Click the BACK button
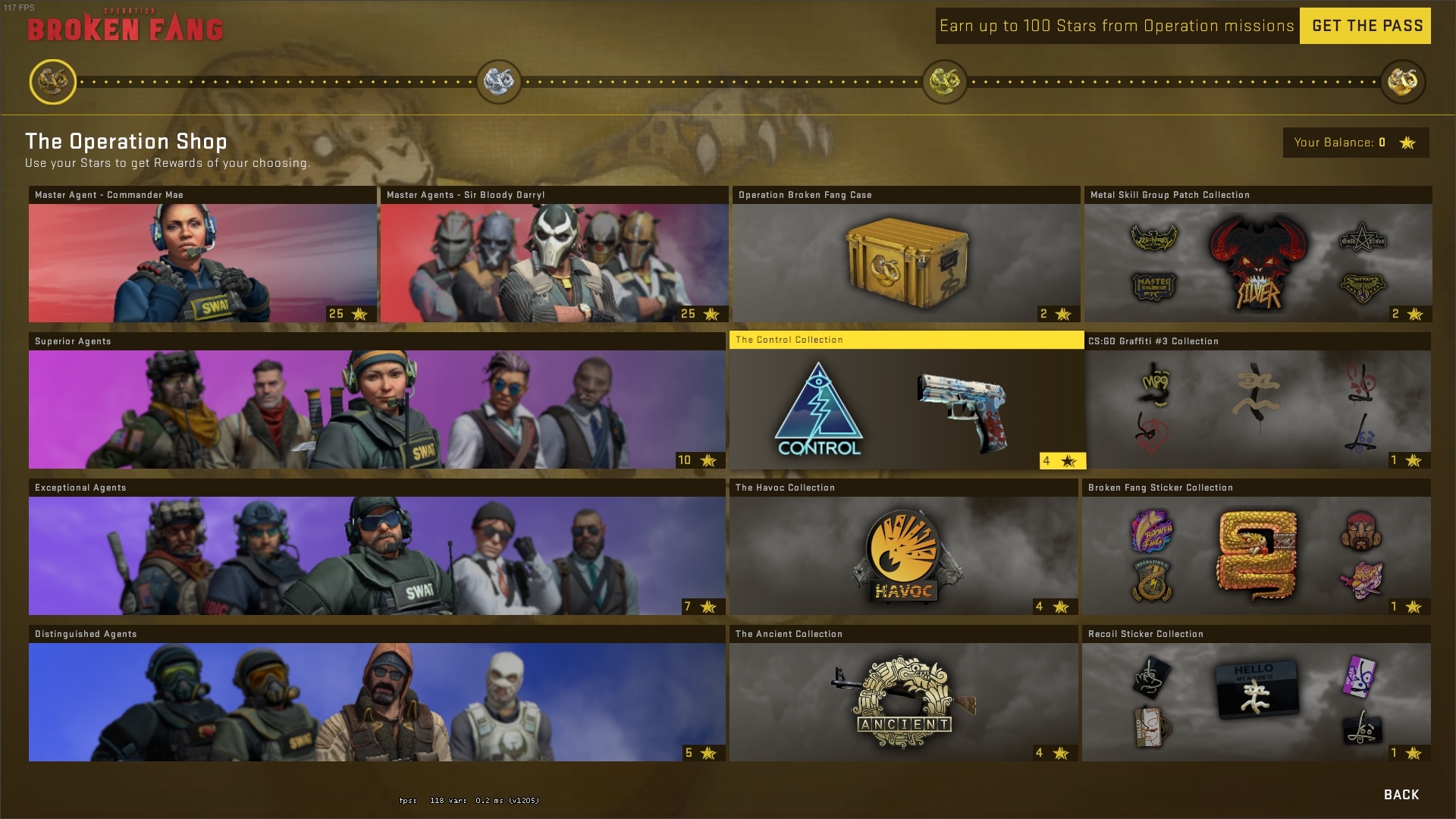 (x=1401, y=795)
